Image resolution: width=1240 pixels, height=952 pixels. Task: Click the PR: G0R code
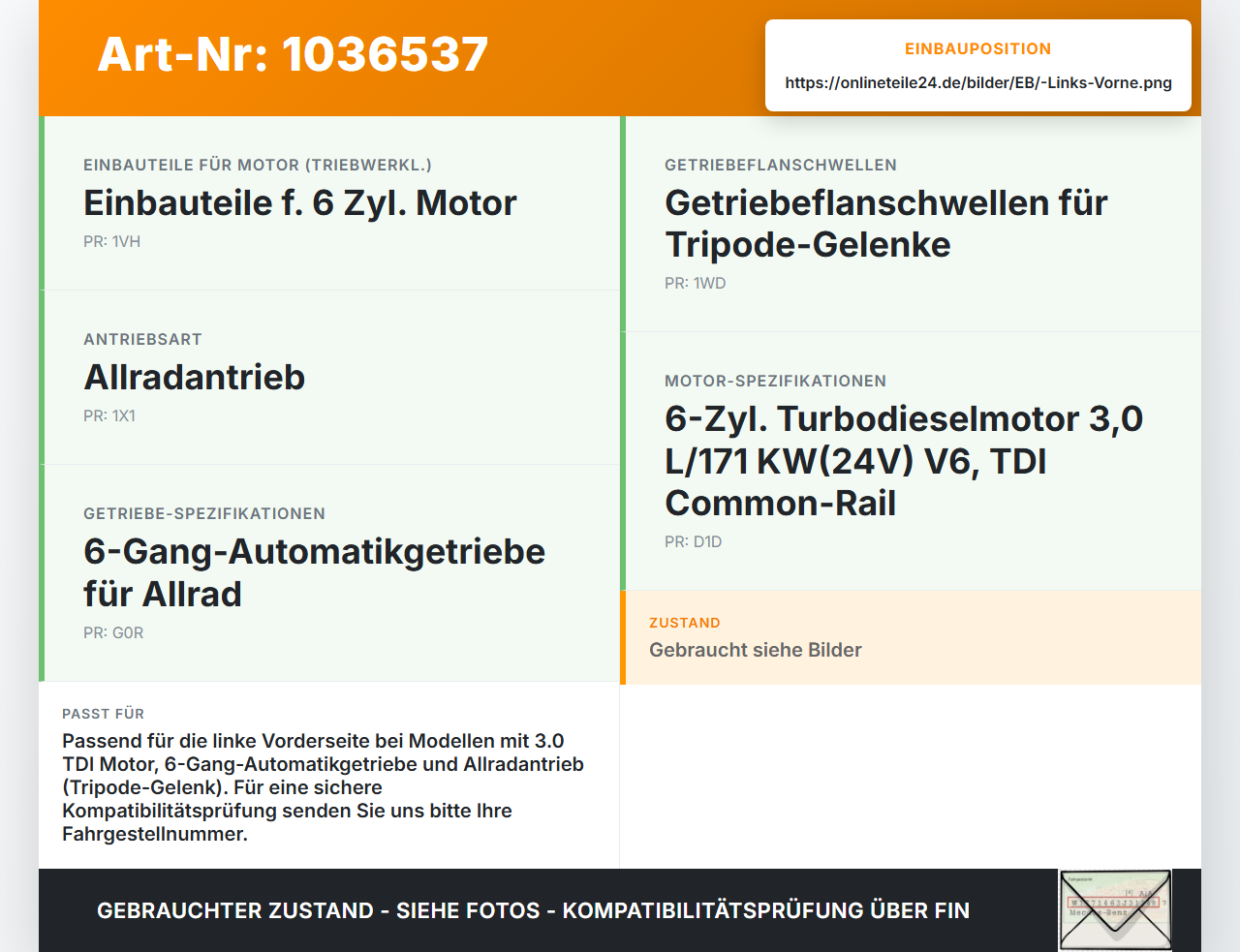pos(113,632)
